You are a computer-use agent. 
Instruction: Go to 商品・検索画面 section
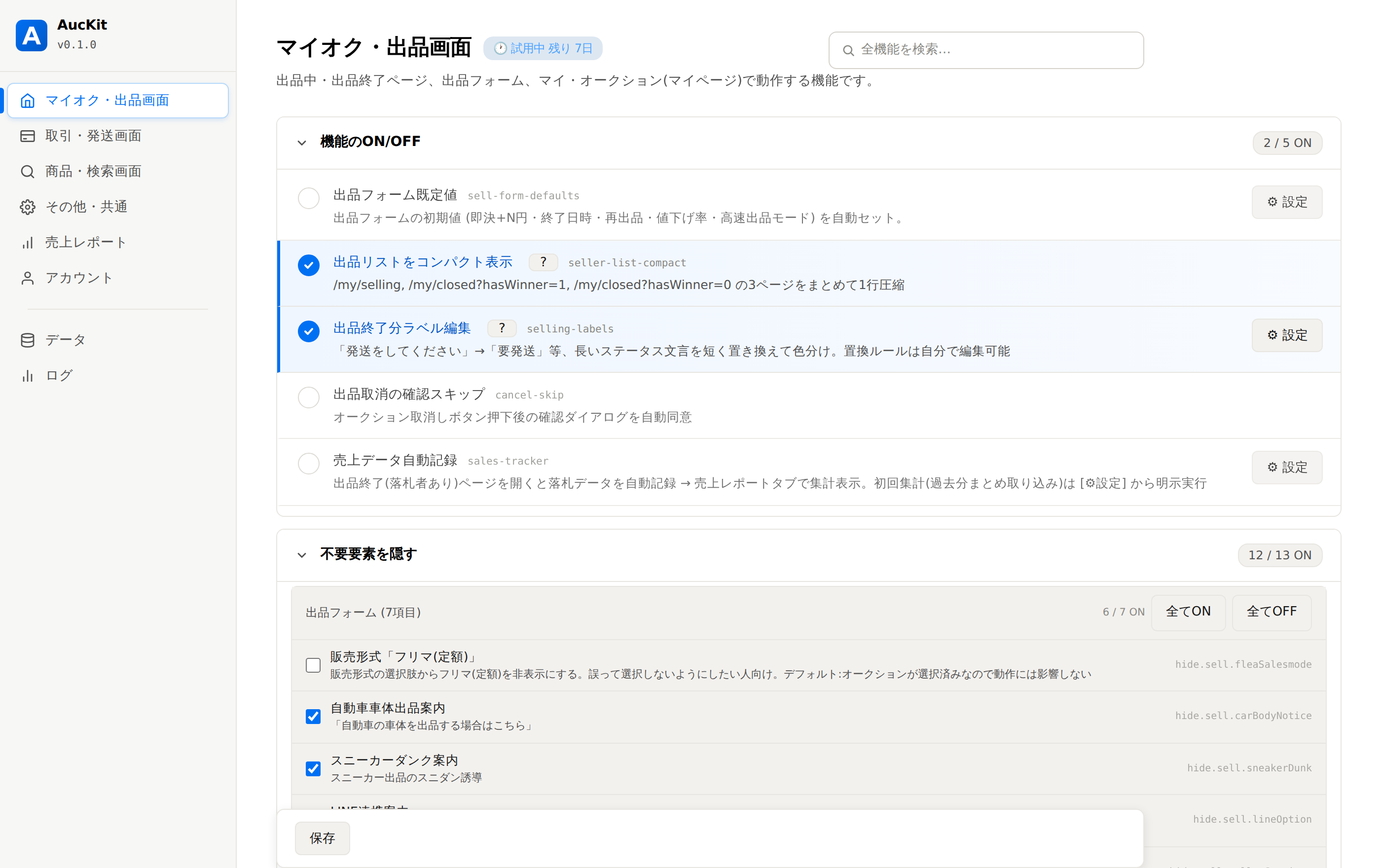click(x=117, y=172)
